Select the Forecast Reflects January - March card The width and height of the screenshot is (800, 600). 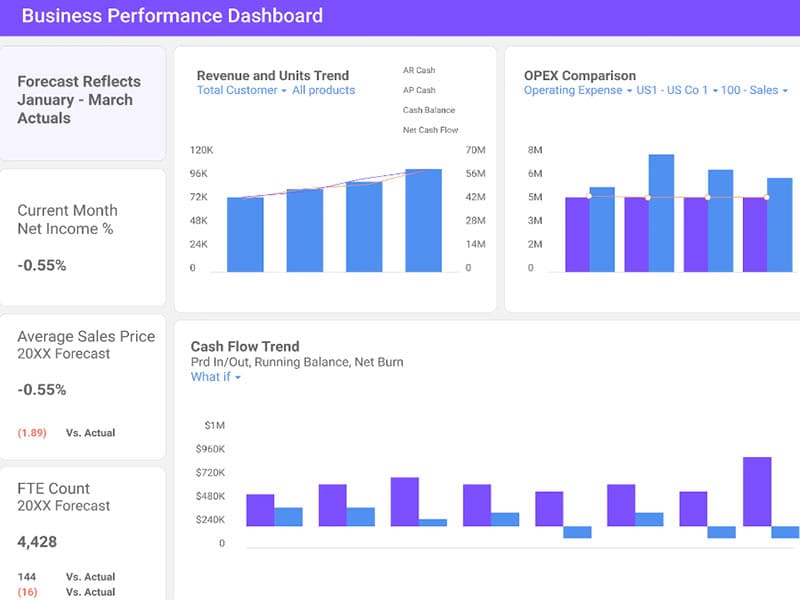coord(82,100)
